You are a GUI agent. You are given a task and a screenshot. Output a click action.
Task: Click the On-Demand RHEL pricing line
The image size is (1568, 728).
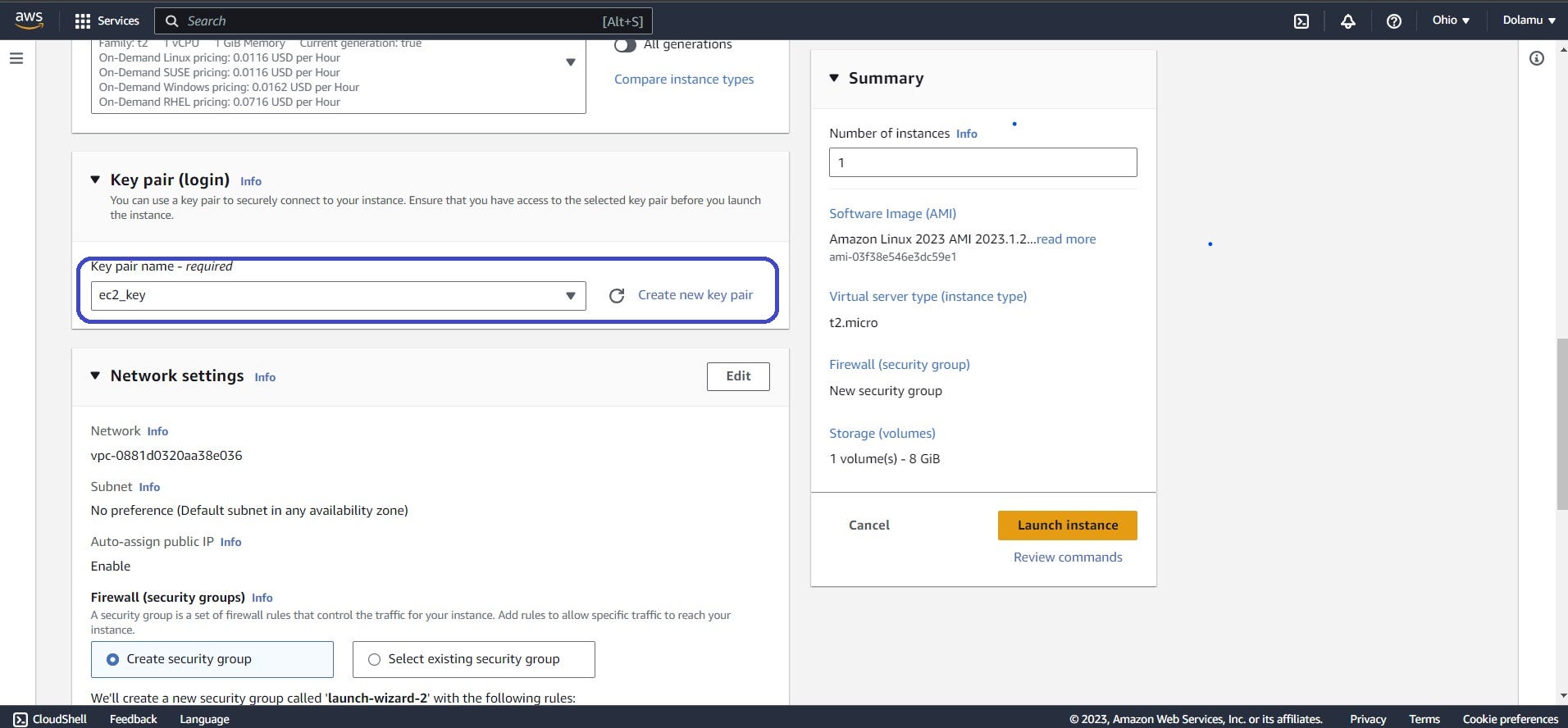[220, 102]
